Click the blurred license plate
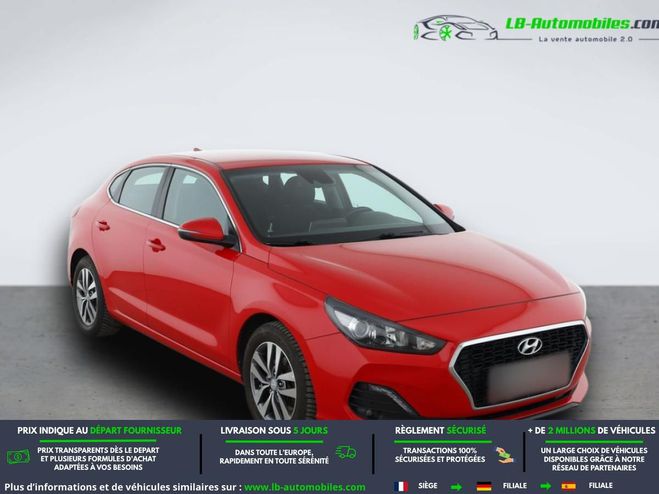 [x=529, y=380]
